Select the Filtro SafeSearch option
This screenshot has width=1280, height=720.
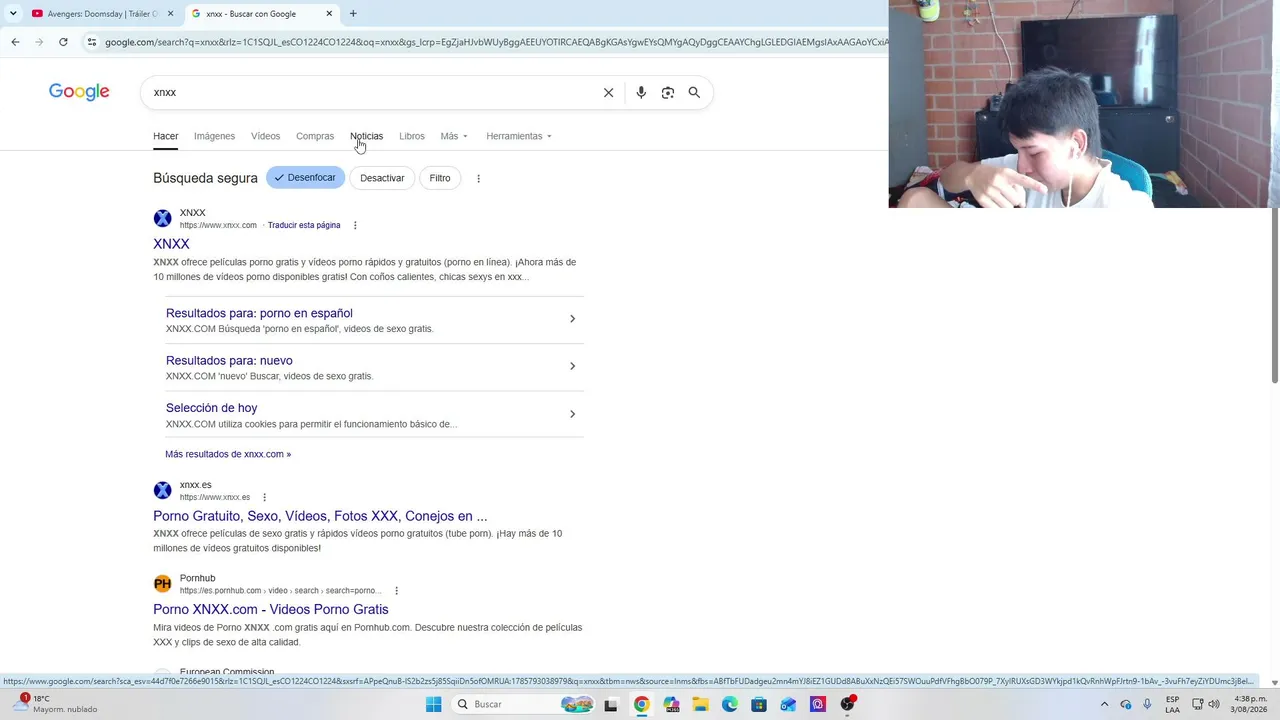(440, 178)
